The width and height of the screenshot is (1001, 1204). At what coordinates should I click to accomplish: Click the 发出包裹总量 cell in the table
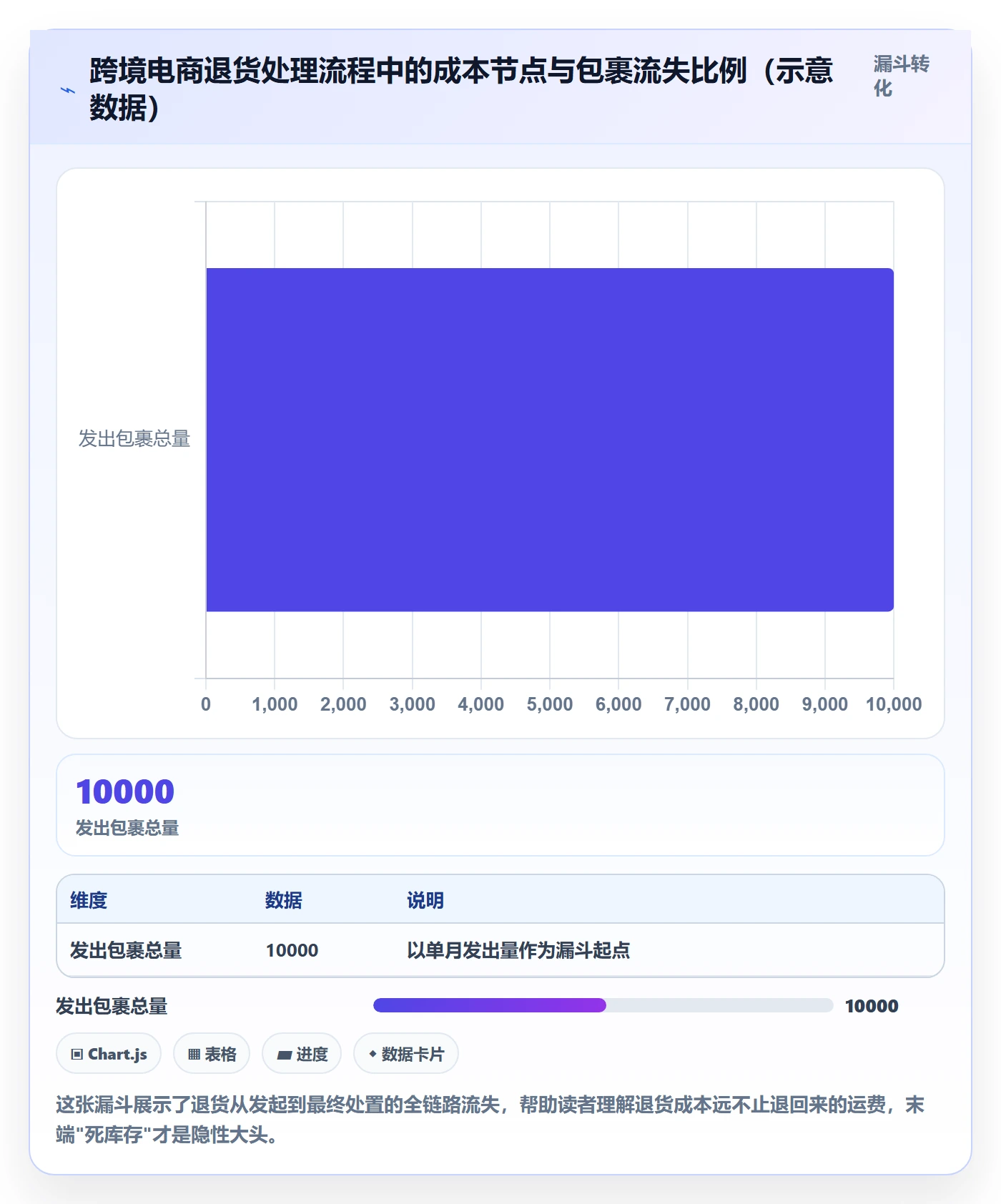(x=126, y=950)
